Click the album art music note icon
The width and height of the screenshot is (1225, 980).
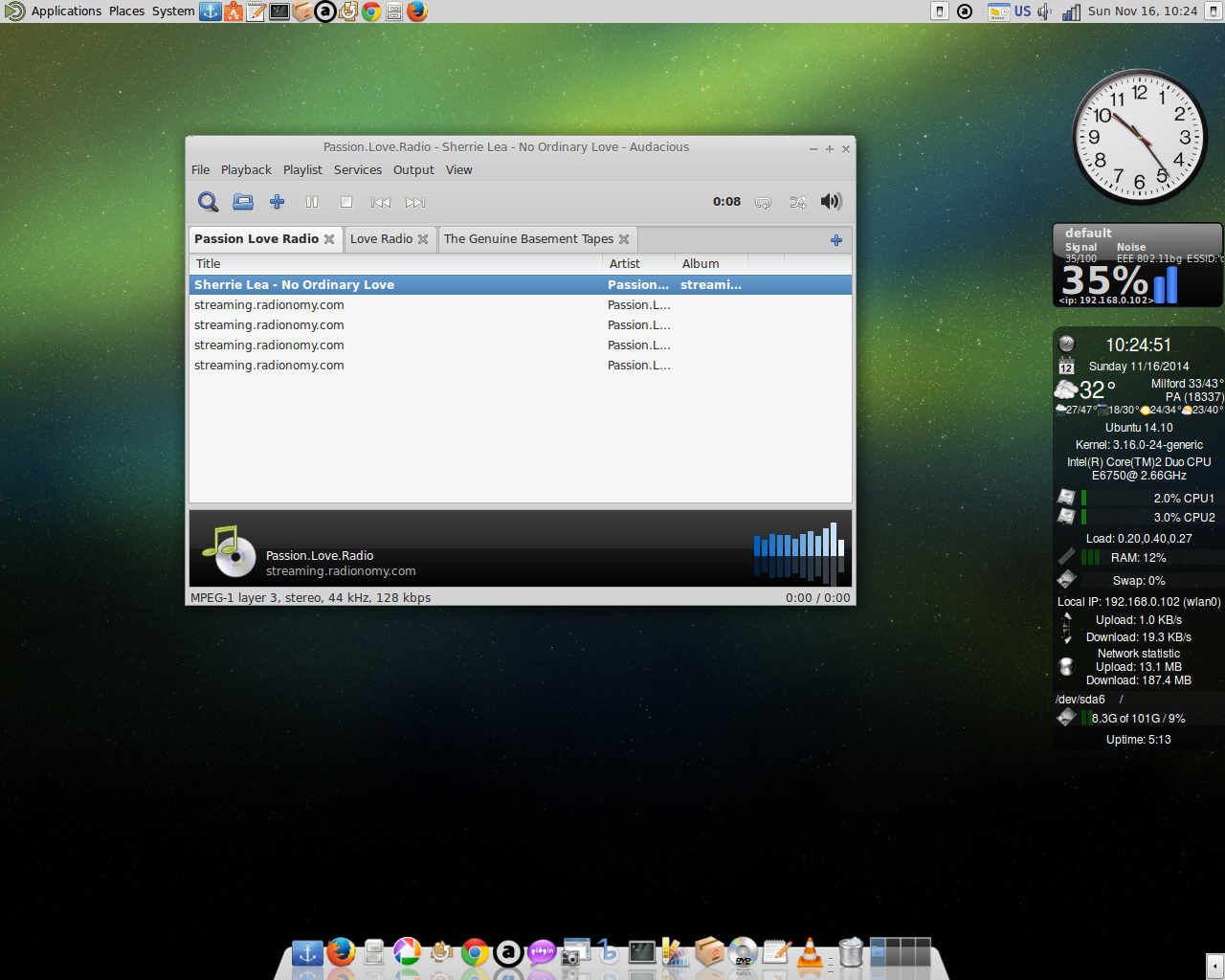tap(230, 551)
